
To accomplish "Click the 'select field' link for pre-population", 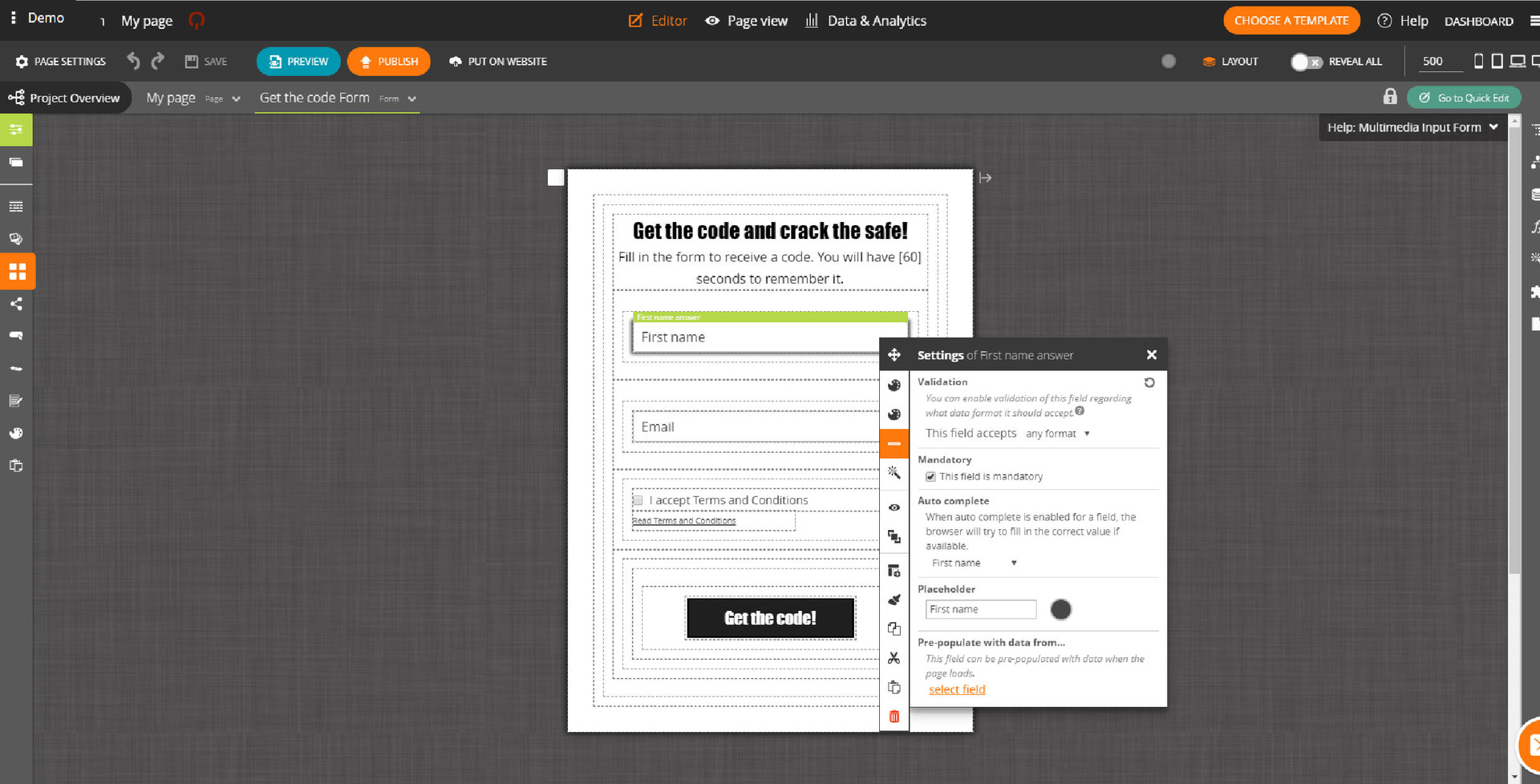I will pos(956,689).
